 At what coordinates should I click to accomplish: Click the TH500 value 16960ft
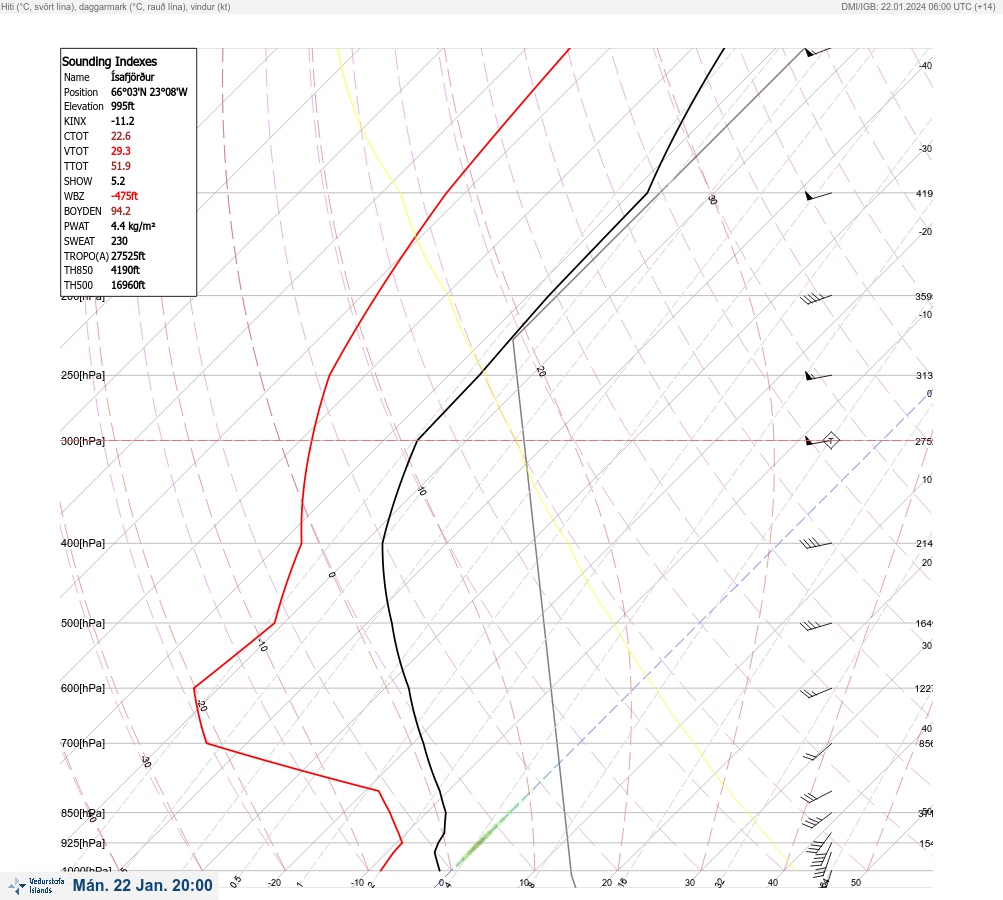pyautogui.click(x=128, y=285)
